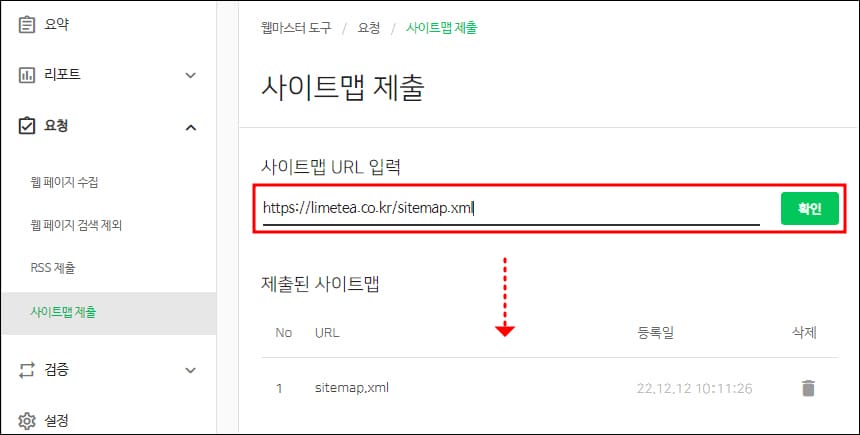The width and height of the screenshot is (860, 435).
Task: Delete sitemap.xml with the trash icon
Action: point(808,388)
